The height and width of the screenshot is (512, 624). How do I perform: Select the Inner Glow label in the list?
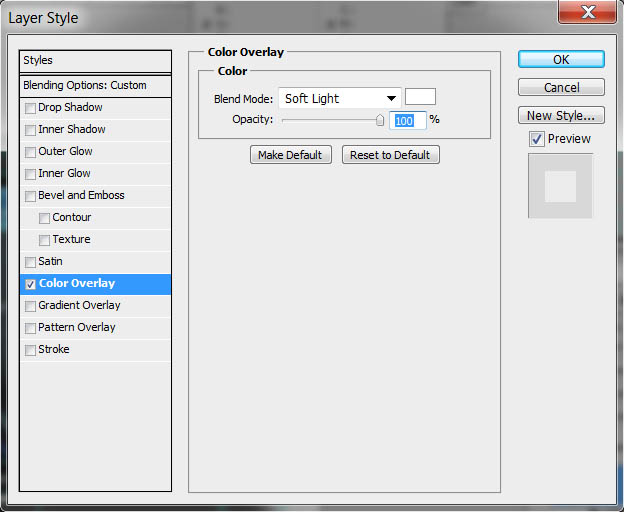click(64, 173)
